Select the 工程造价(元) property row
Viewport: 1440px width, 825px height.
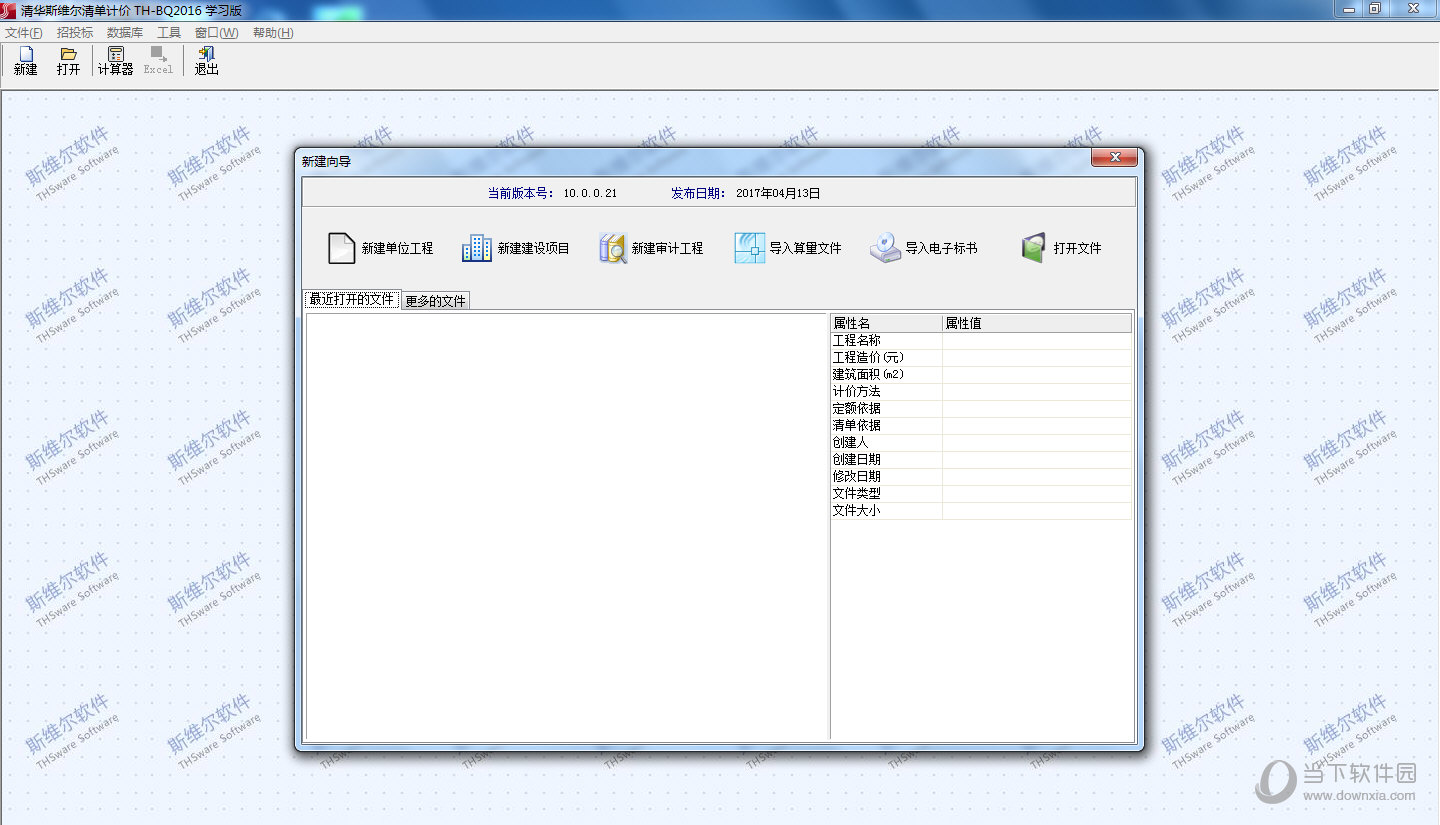click(x=981, y=357)
